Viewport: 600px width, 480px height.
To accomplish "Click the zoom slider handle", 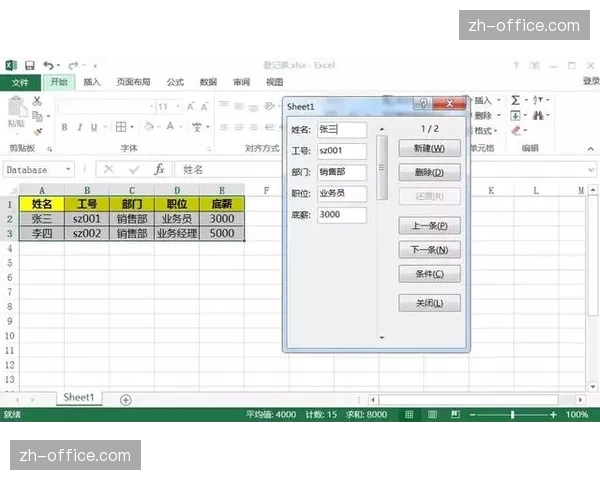I will [x=512, y=415].
